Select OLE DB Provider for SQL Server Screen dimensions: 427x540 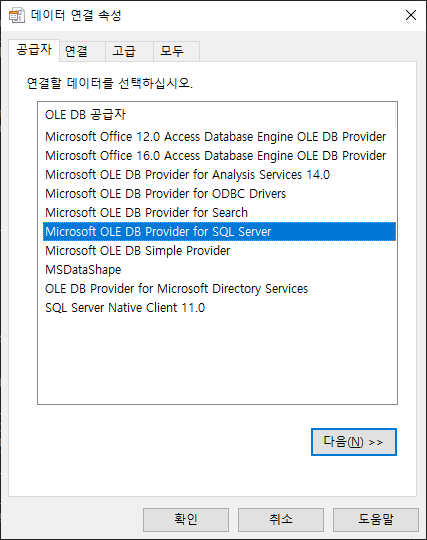pos(219,231)
